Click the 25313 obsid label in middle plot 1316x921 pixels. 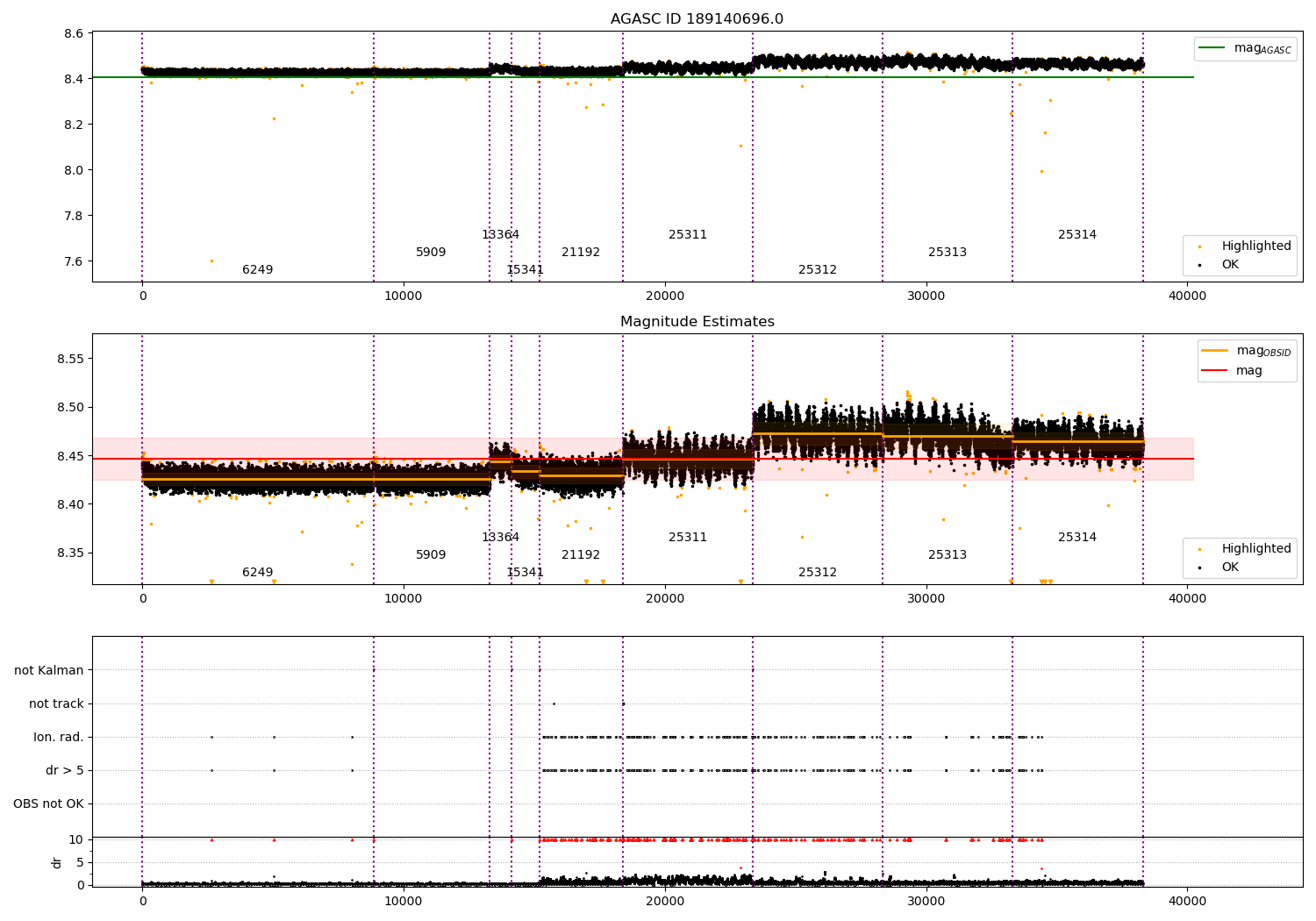(948, 555)
